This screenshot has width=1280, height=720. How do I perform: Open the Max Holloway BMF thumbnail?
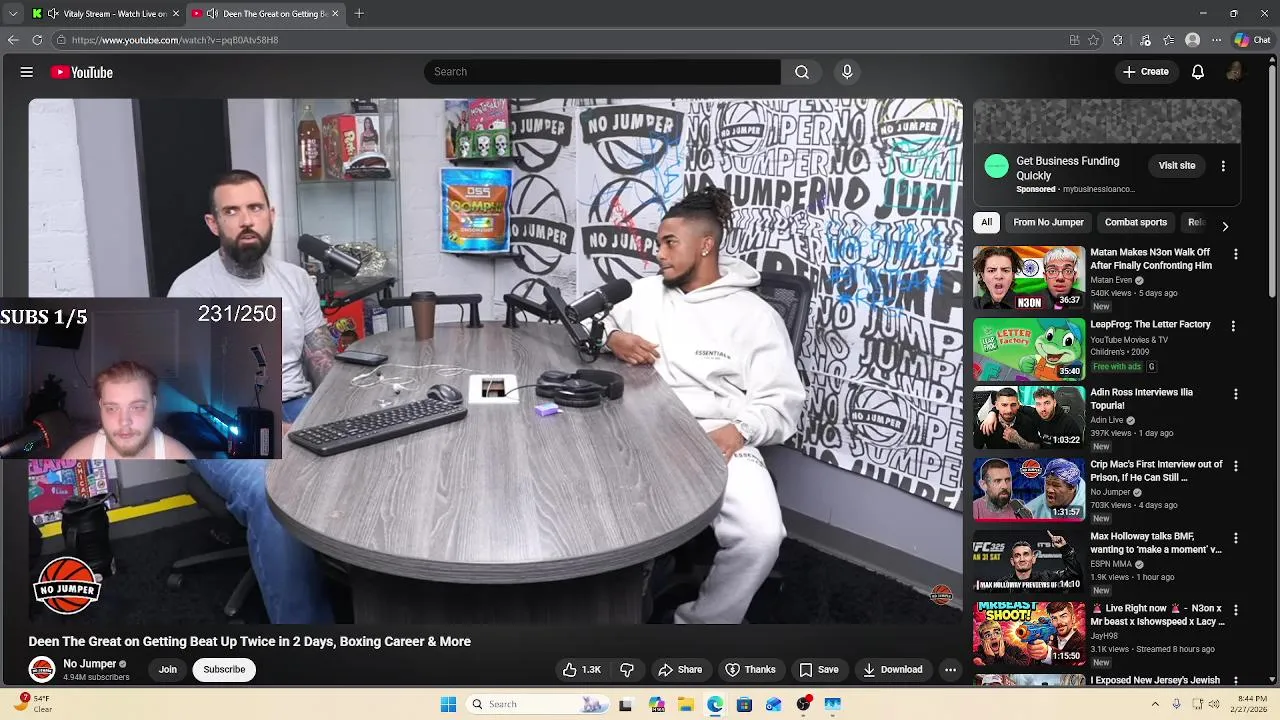(x=1029, y=562)
